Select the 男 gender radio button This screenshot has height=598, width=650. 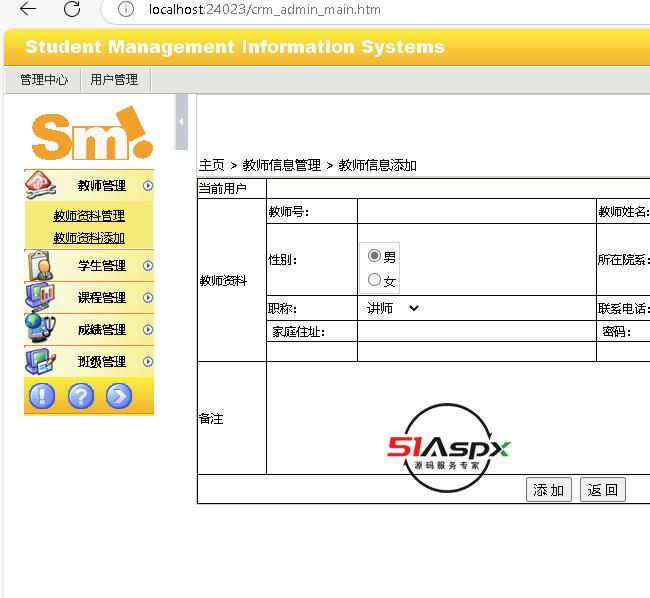tap(375, 256)
